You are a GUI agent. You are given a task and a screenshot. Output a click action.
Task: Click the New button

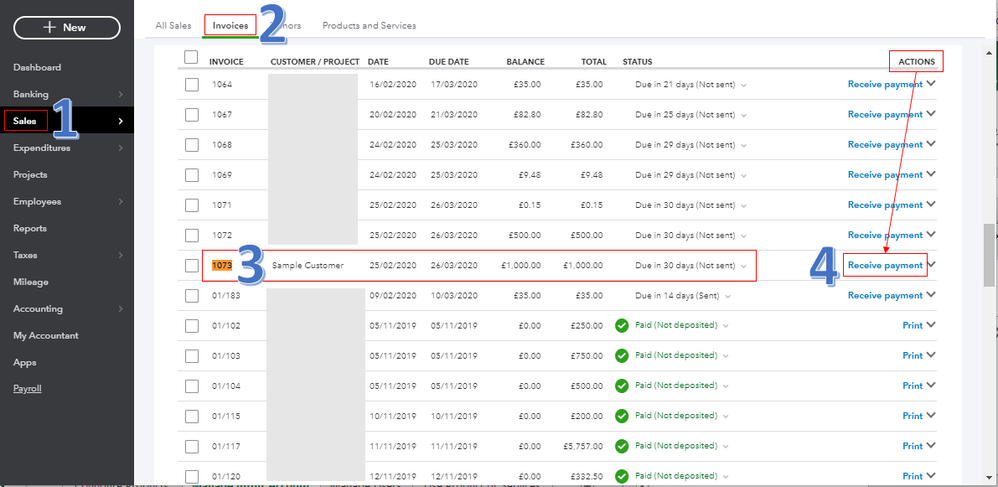[x=67, y=27]
